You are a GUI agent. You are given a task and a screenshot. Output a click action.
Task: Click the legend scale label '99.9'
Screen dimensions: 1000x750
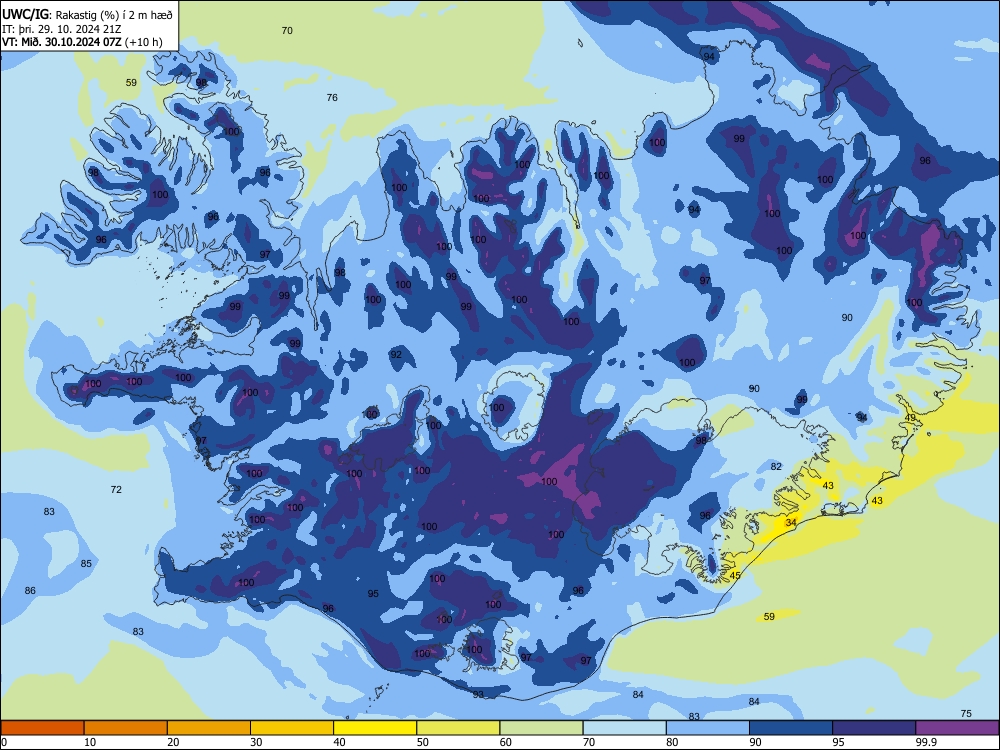(926, 742)
